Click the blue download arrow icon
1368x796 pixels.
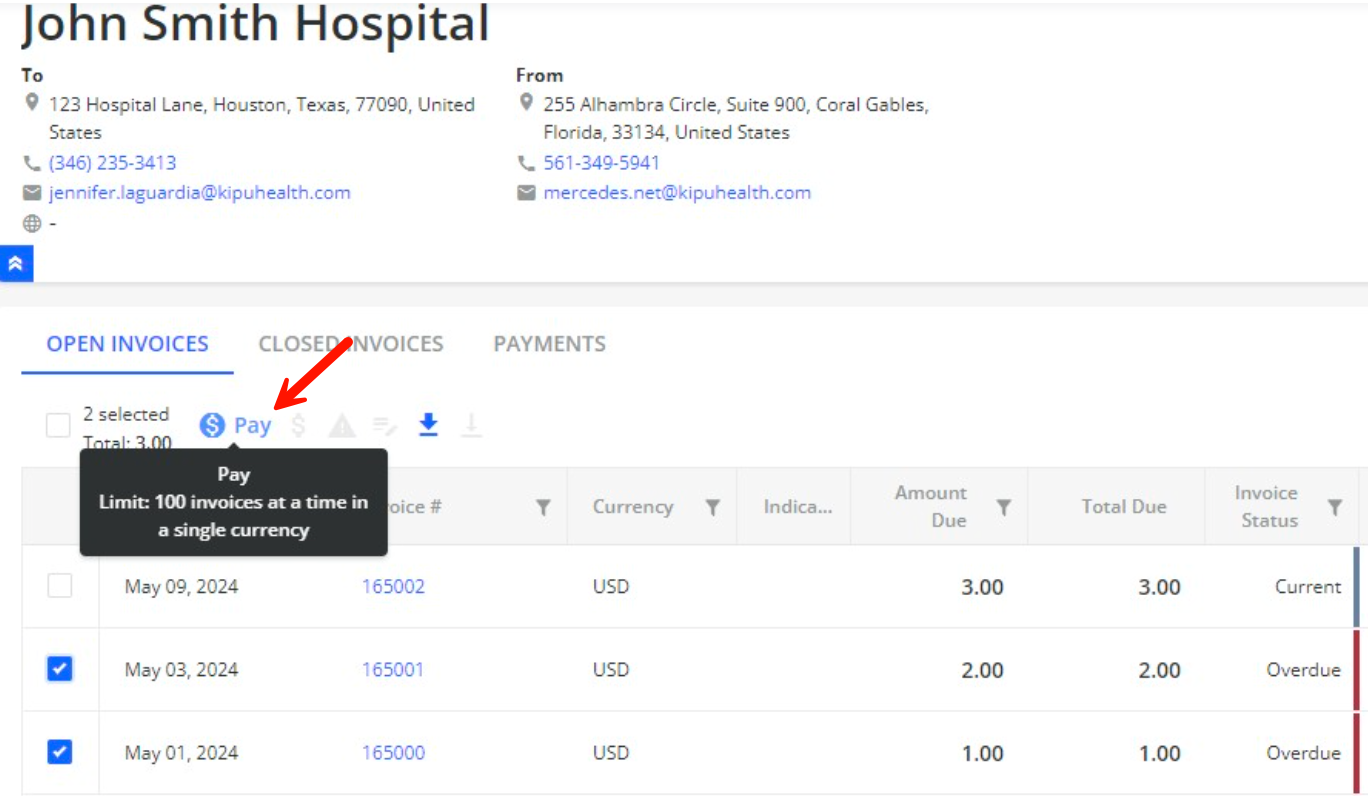tap(428, 425)
